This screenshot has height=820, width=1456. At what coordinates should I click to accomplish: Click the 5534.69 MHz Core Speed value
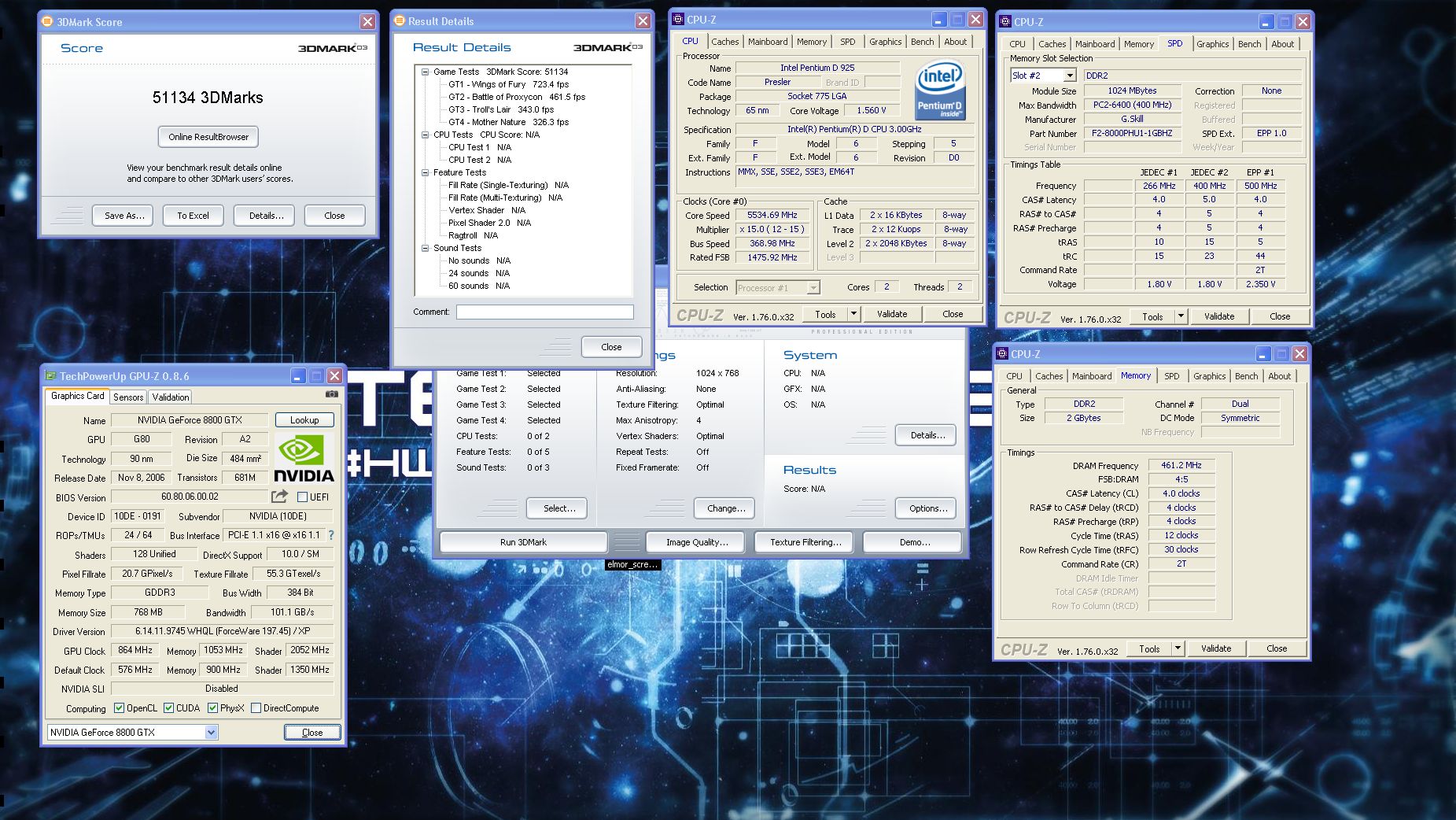point(772,215)
